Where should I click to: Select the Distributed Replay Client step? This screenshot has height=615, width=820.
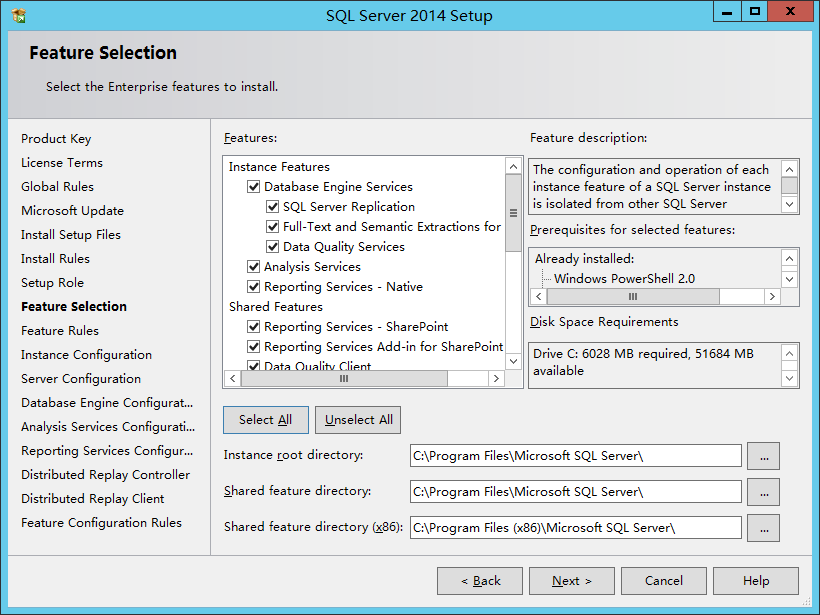93,499
